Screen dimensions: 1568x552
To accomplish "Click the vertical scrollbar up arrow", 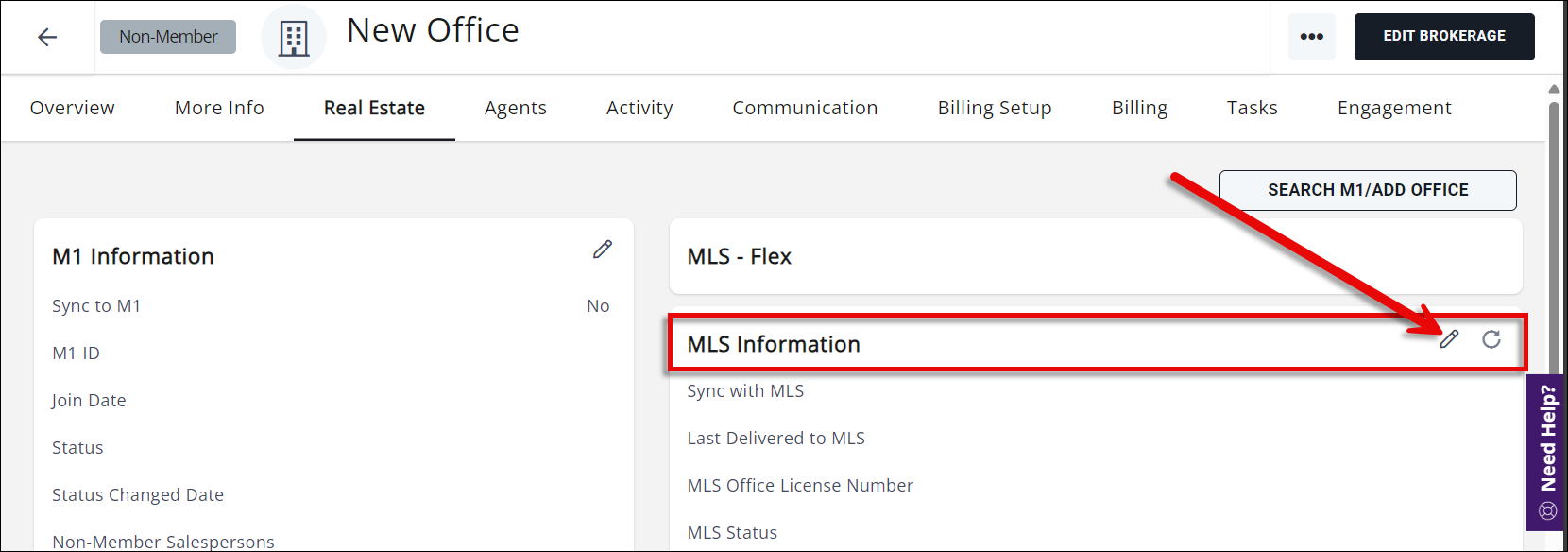I will (1554, 89).
